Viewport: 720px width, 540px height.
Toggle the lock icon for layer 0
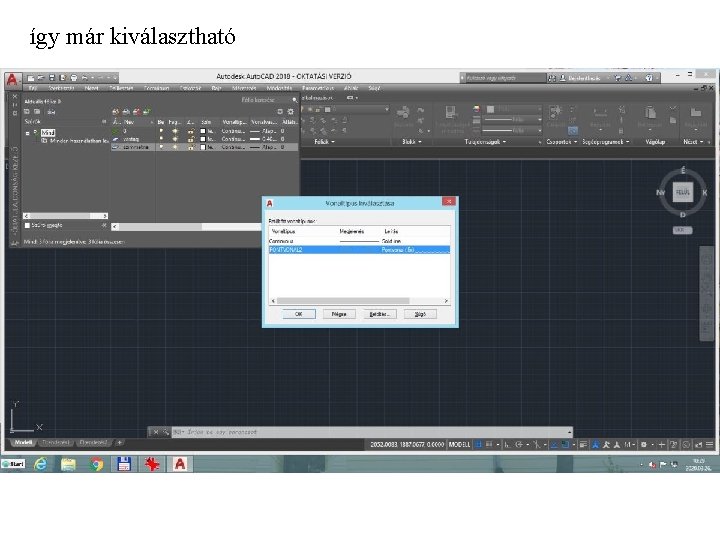pos(191,131)
